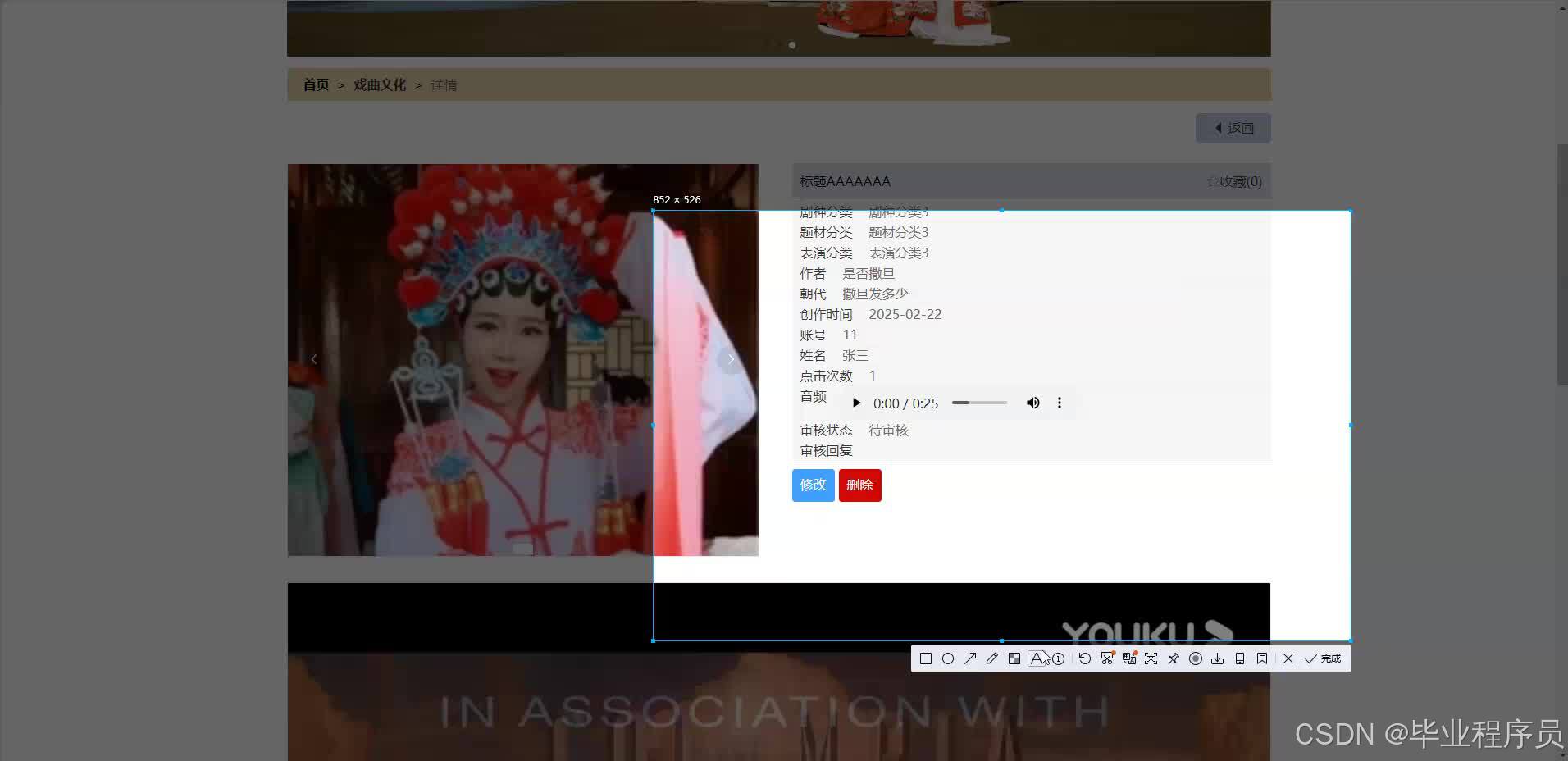1568x761 pixels.
Task: Click the 审核回复 label
Action: (x=827, y=450)
